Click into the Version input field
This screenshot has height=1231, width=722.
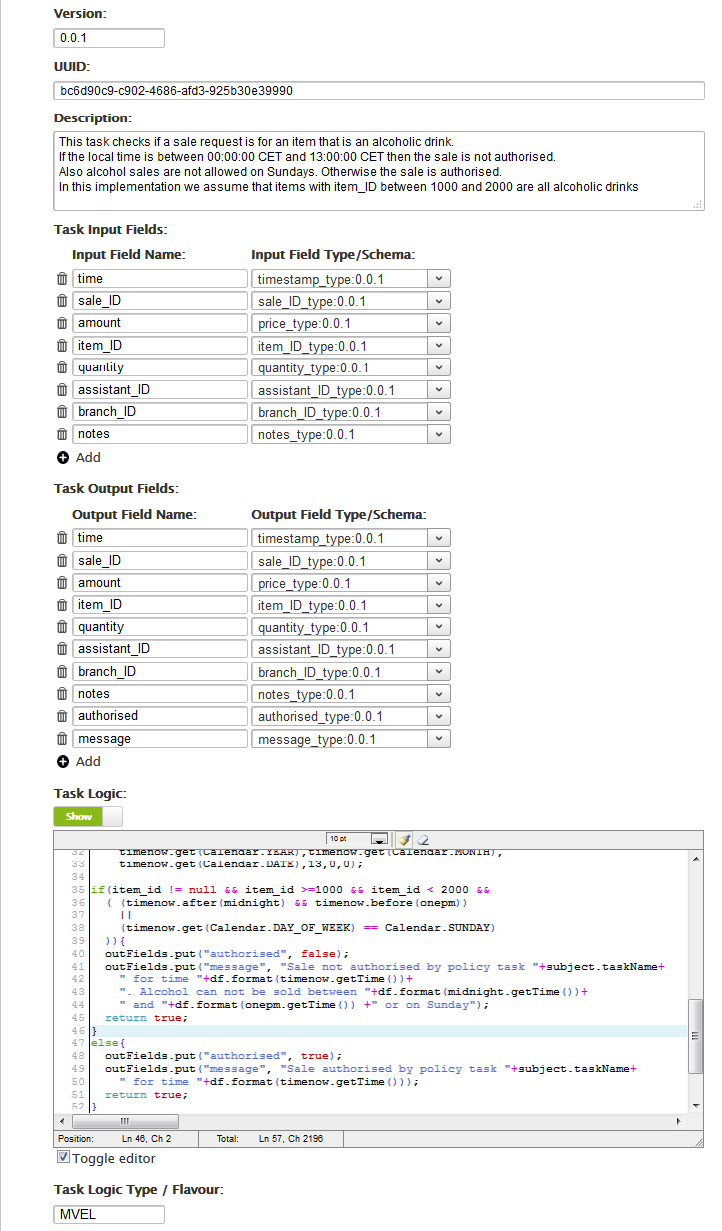pos(109,38)
